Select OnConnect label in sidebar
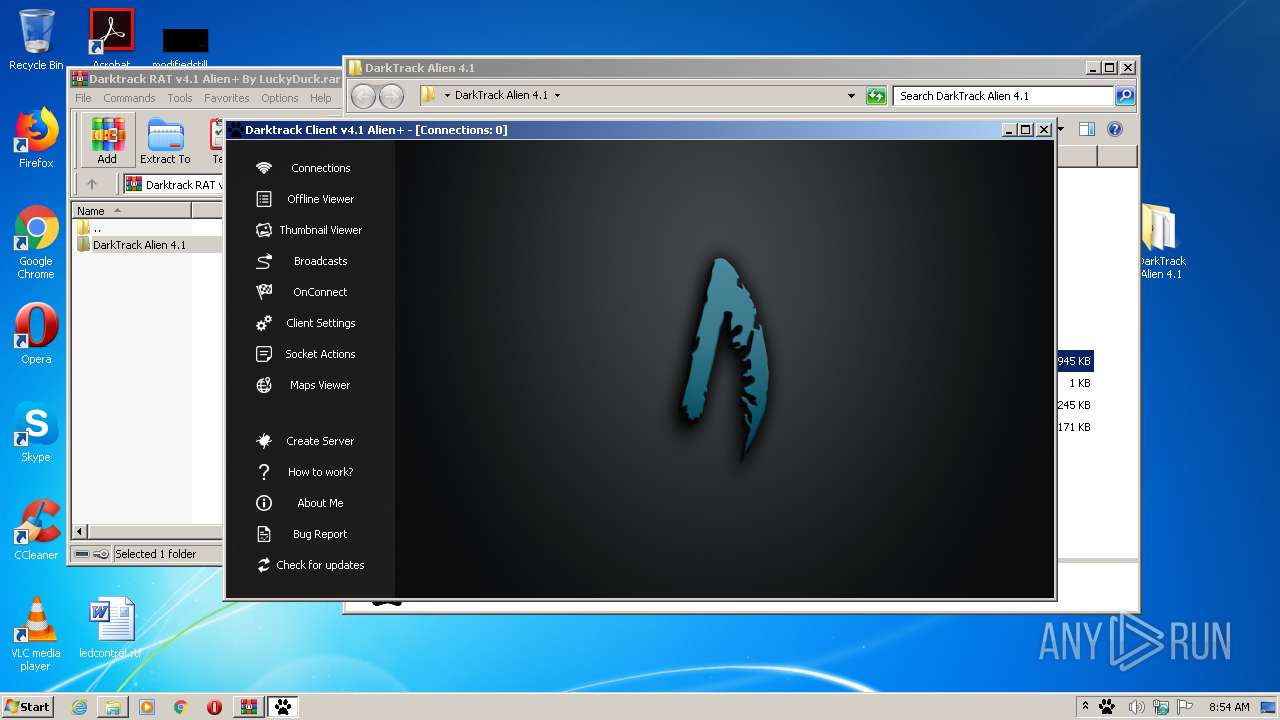 (x=320, y=292)
